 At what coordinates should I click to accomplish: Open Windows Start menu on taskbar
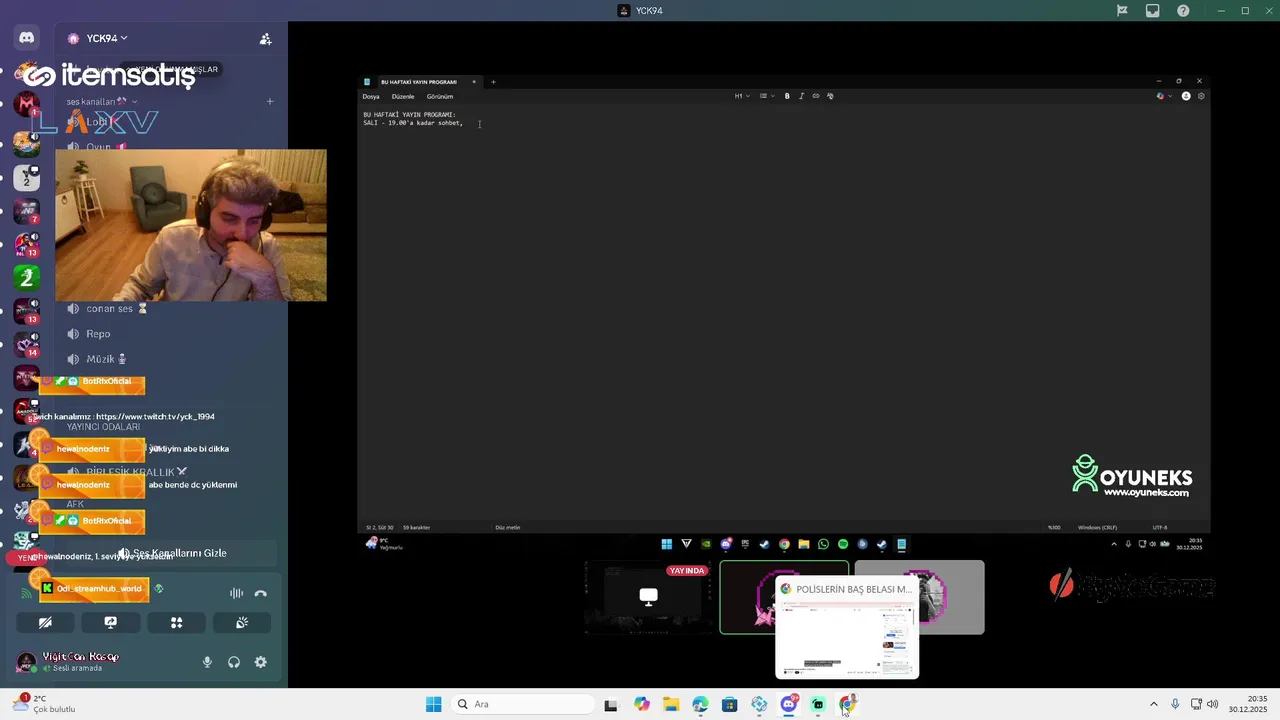tap(433, 704)
